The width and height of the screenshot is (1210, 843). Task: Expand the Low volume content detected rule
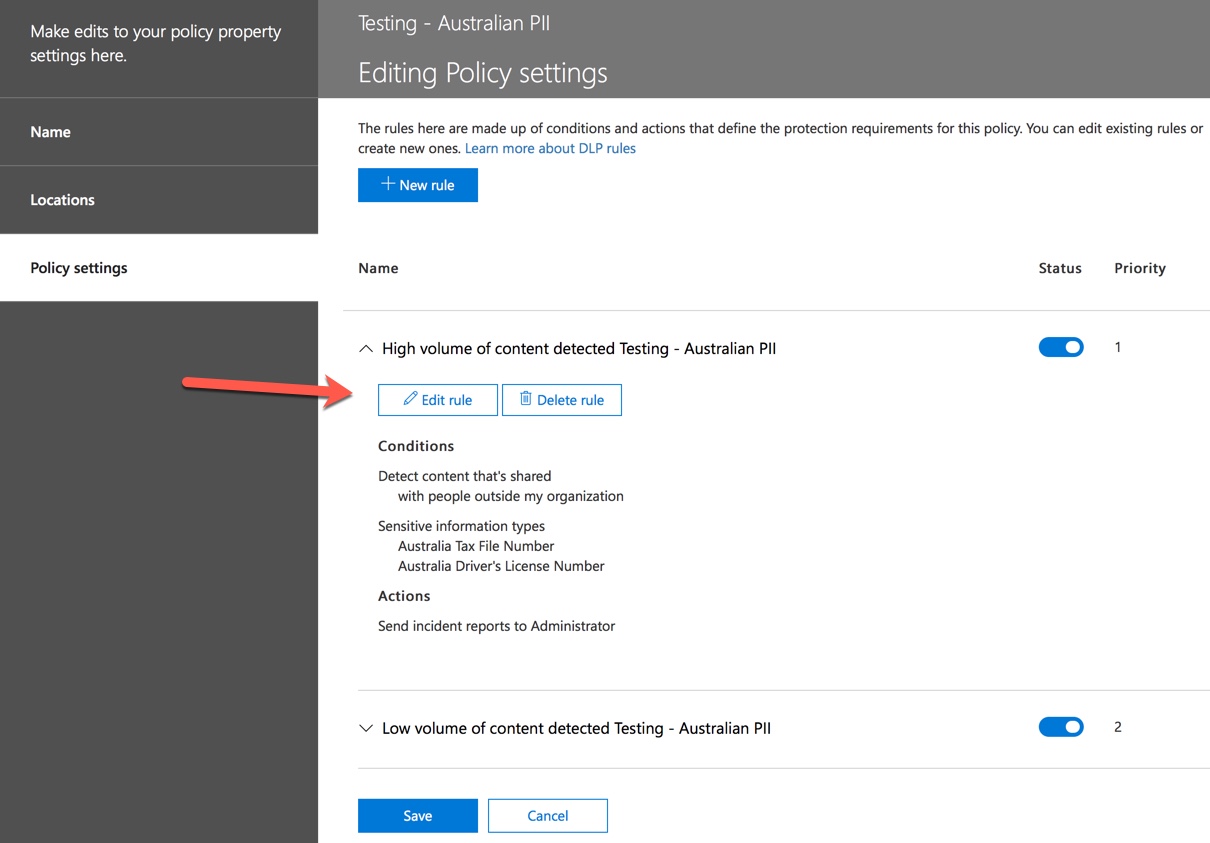click(x=366, y=729)
